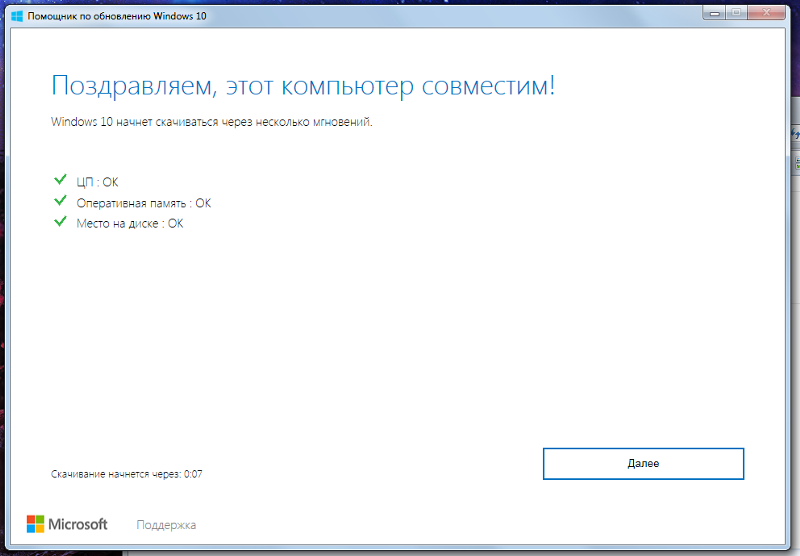Image resolution: width=800 pixels, height=556 pixels.
Task: Click the Microsoft logo
Action: click(x=67, y=524)
